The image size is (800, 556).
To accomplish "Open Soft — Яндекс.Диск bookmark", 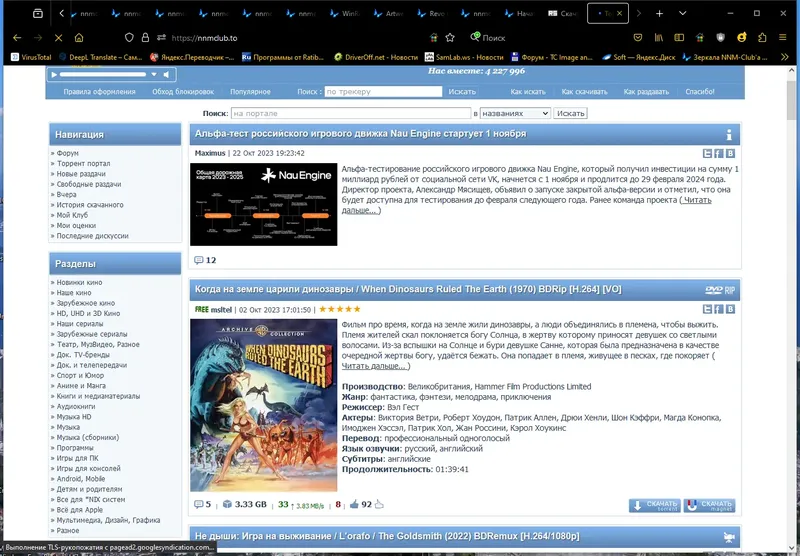I will click(x=638, y=57).
